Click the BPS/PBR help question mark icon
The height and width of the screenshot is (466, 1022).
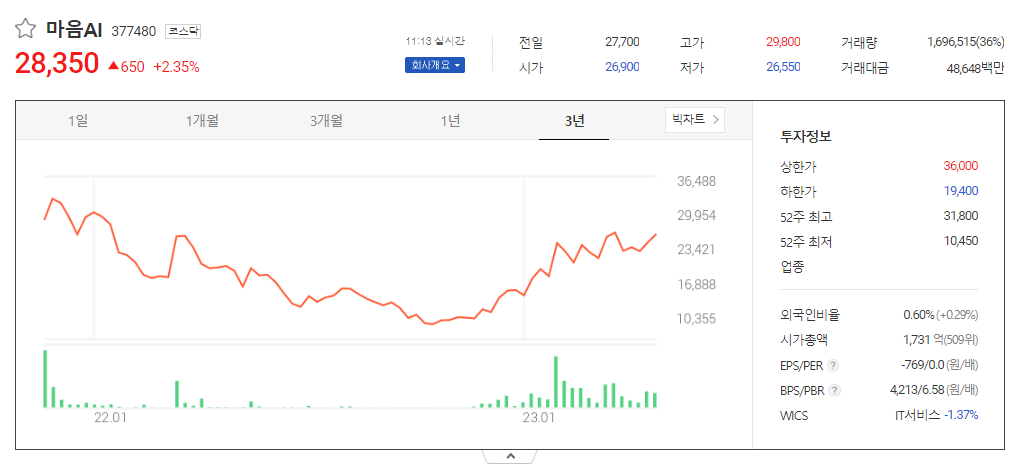[834, 391]
